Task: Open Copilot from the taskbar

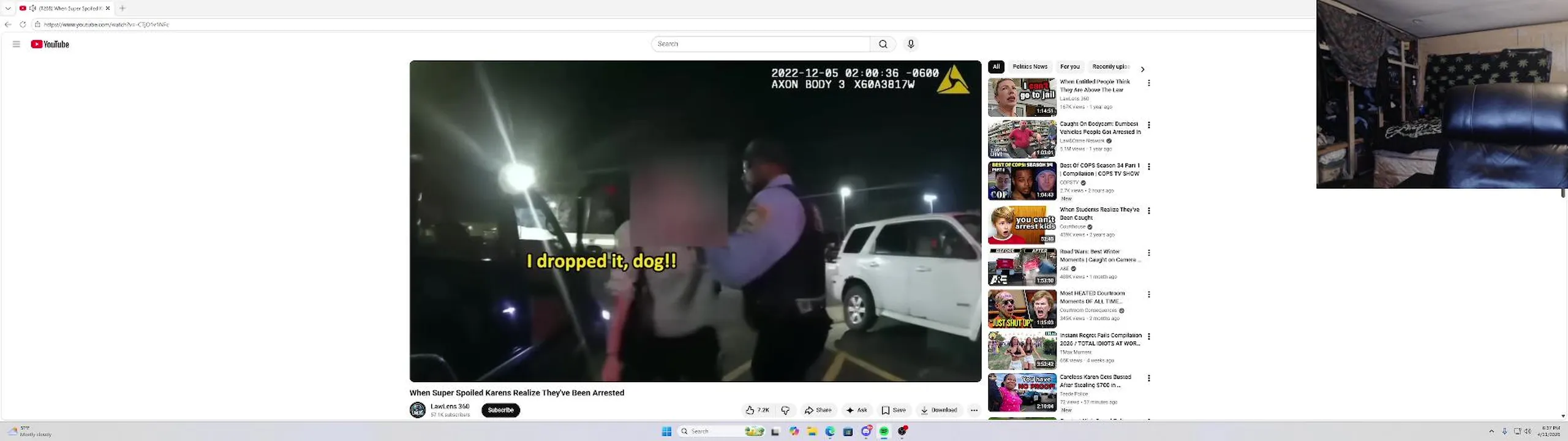Action: (x=794, y=431)
